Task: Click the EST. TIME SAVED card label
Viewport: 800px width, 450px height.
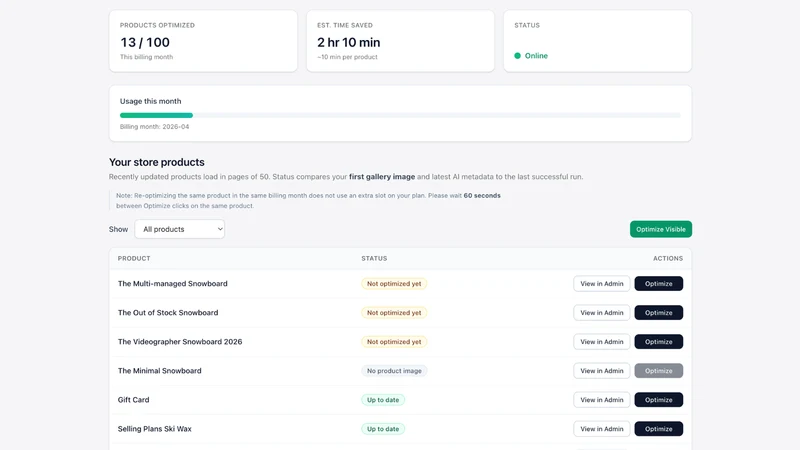Action: [x=345, y=25]
